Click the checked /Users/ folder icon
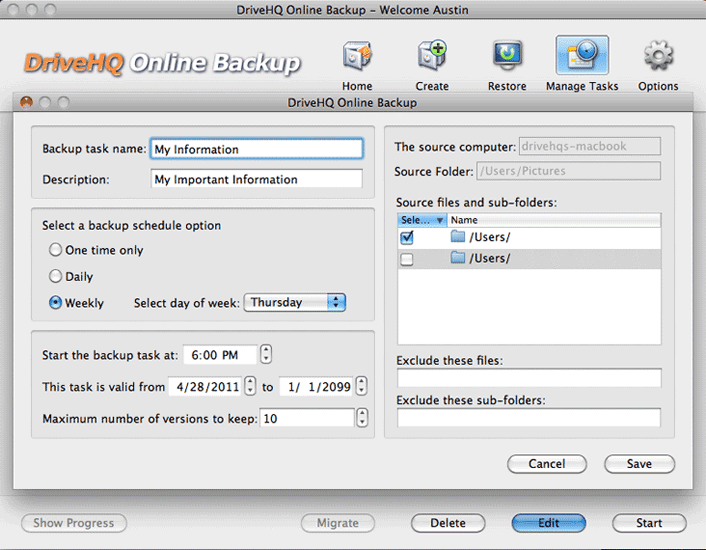The width and height of the screenshot is (706, 550). click(x=459, y=238)
